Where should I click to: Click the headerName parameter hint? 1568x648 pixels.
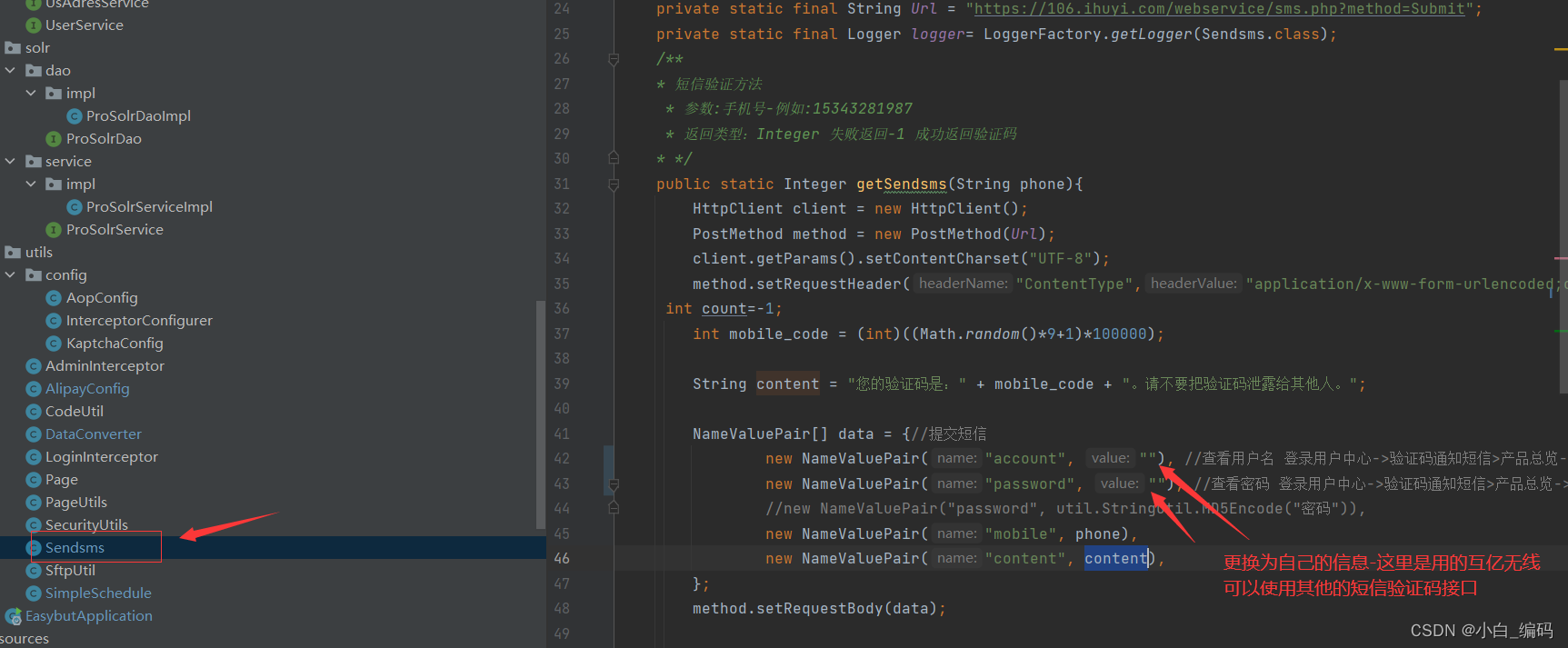963,284
